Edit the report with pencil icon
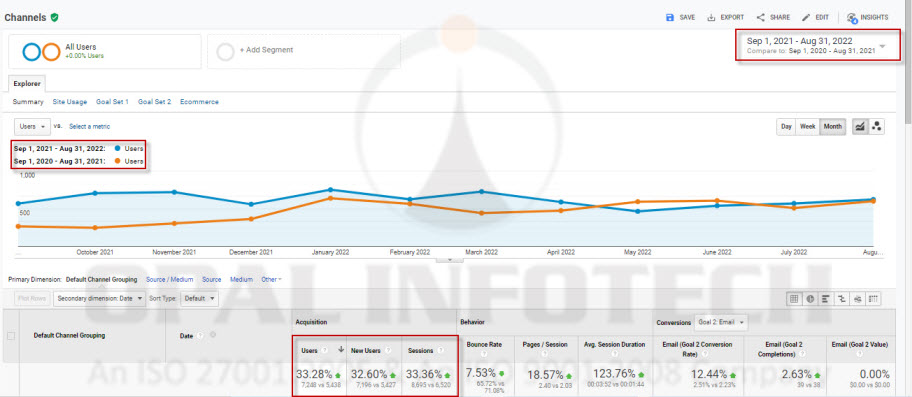This screenshot has width=912, height=397. pos(815,17)
